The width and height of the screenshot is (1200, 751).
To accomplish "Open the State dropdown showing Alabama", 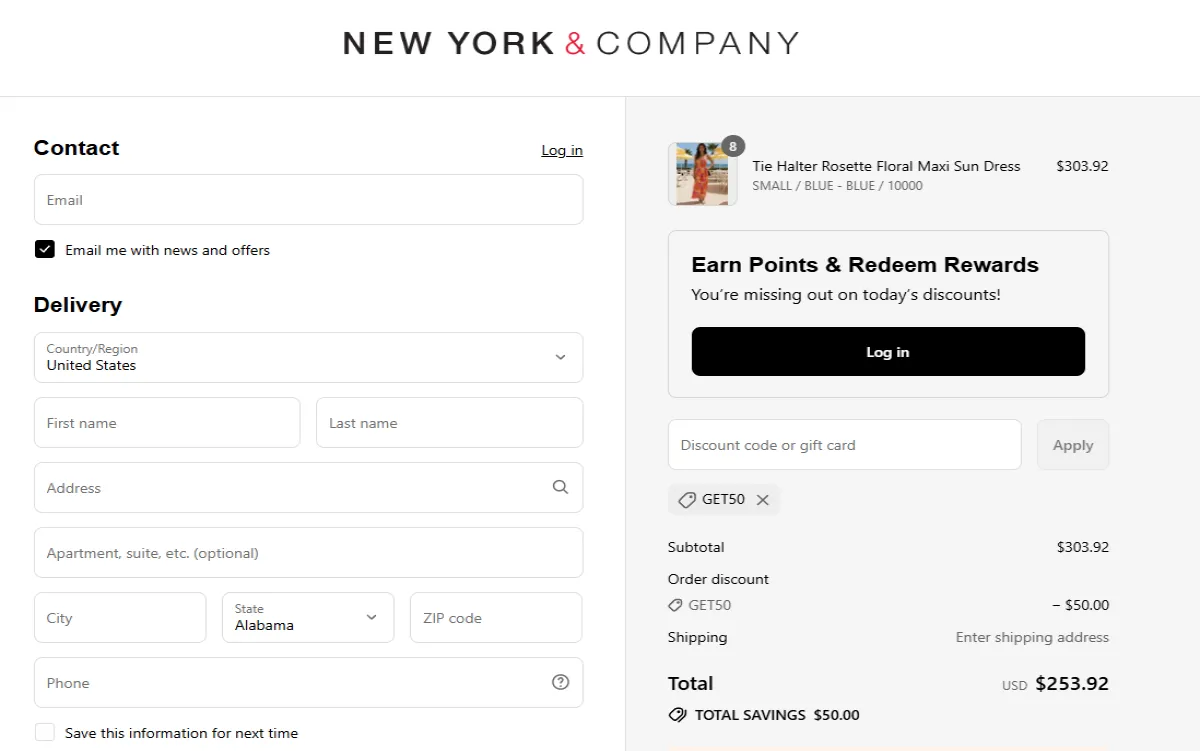I will click(x=308, y=617).
